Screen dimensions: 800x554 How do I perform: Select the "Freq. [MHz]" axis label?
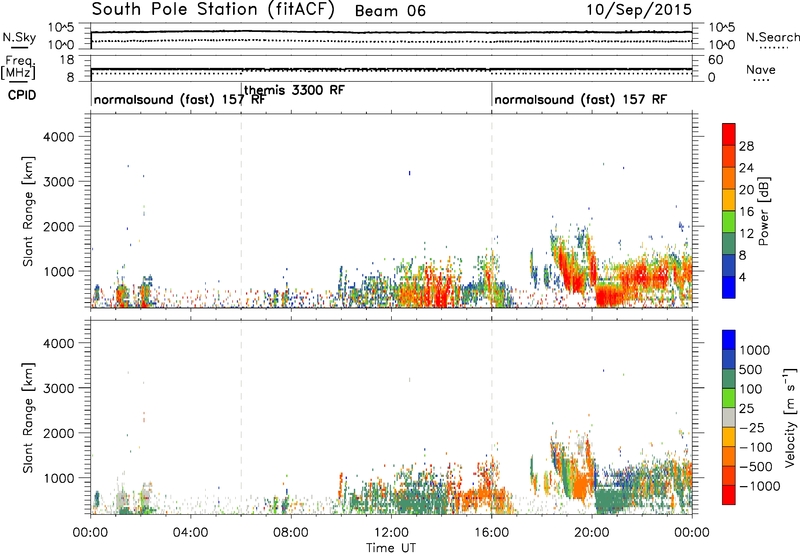point(19,68)
